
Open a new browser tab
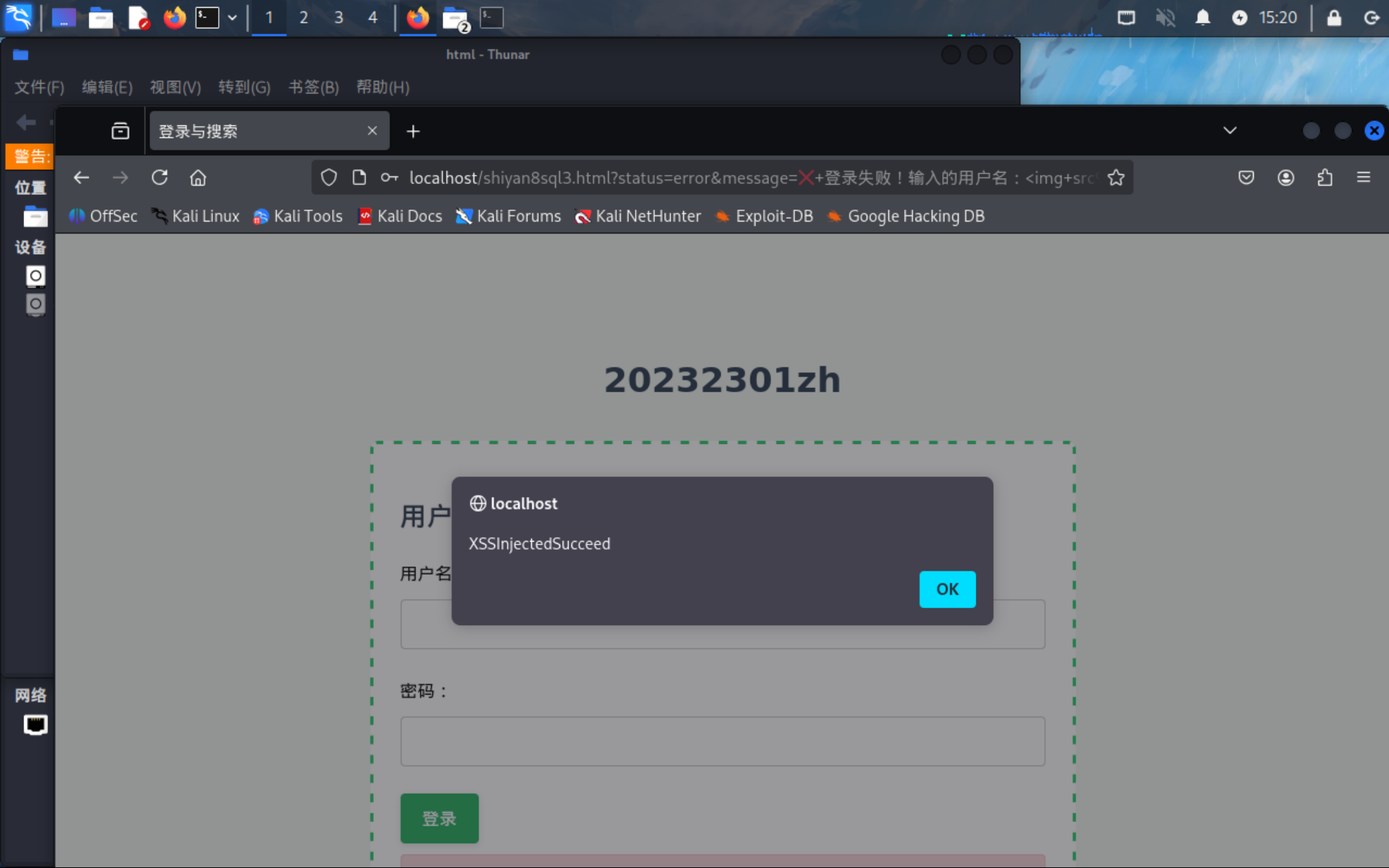pyautogui.click(x=413, y=131)
